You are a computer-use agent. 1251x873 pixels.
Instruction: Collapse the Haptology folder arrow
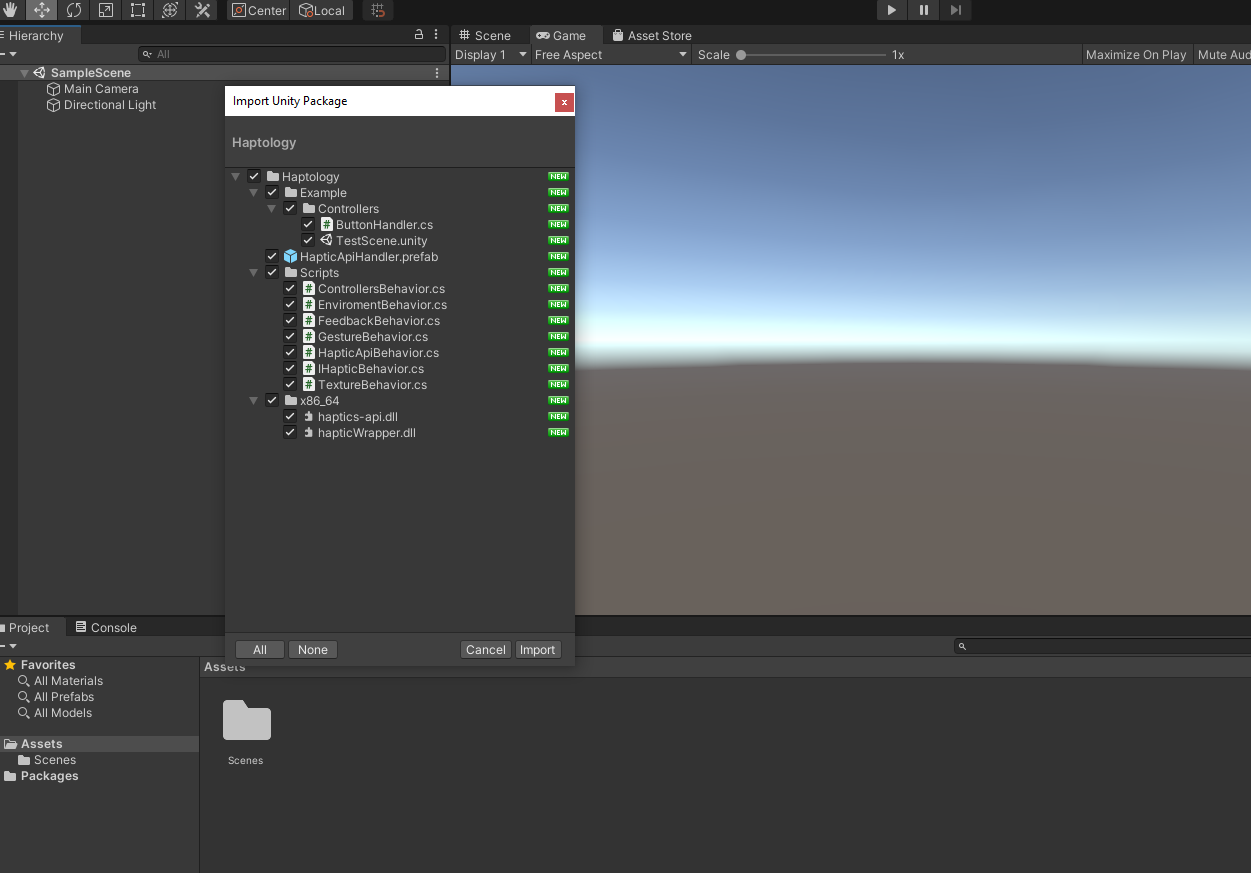236,177
